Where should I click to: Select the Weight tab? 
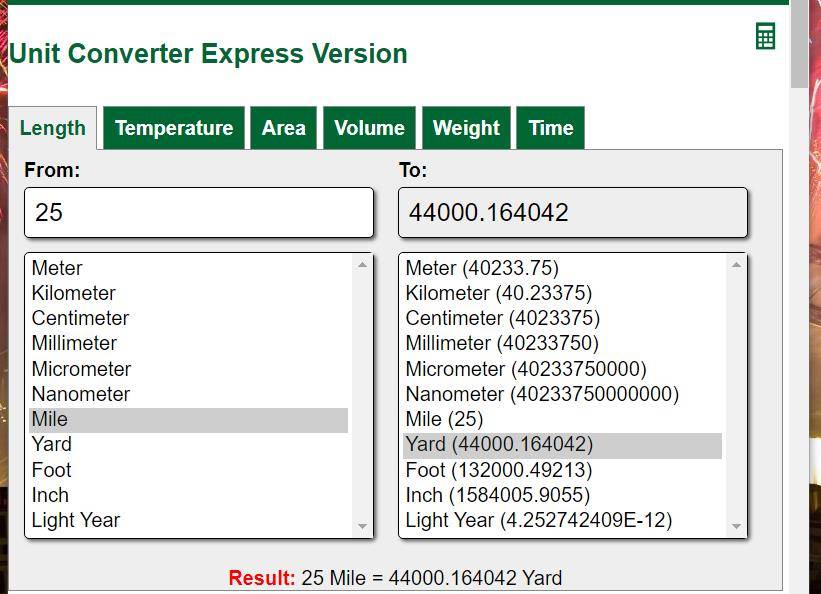point(466,128)
